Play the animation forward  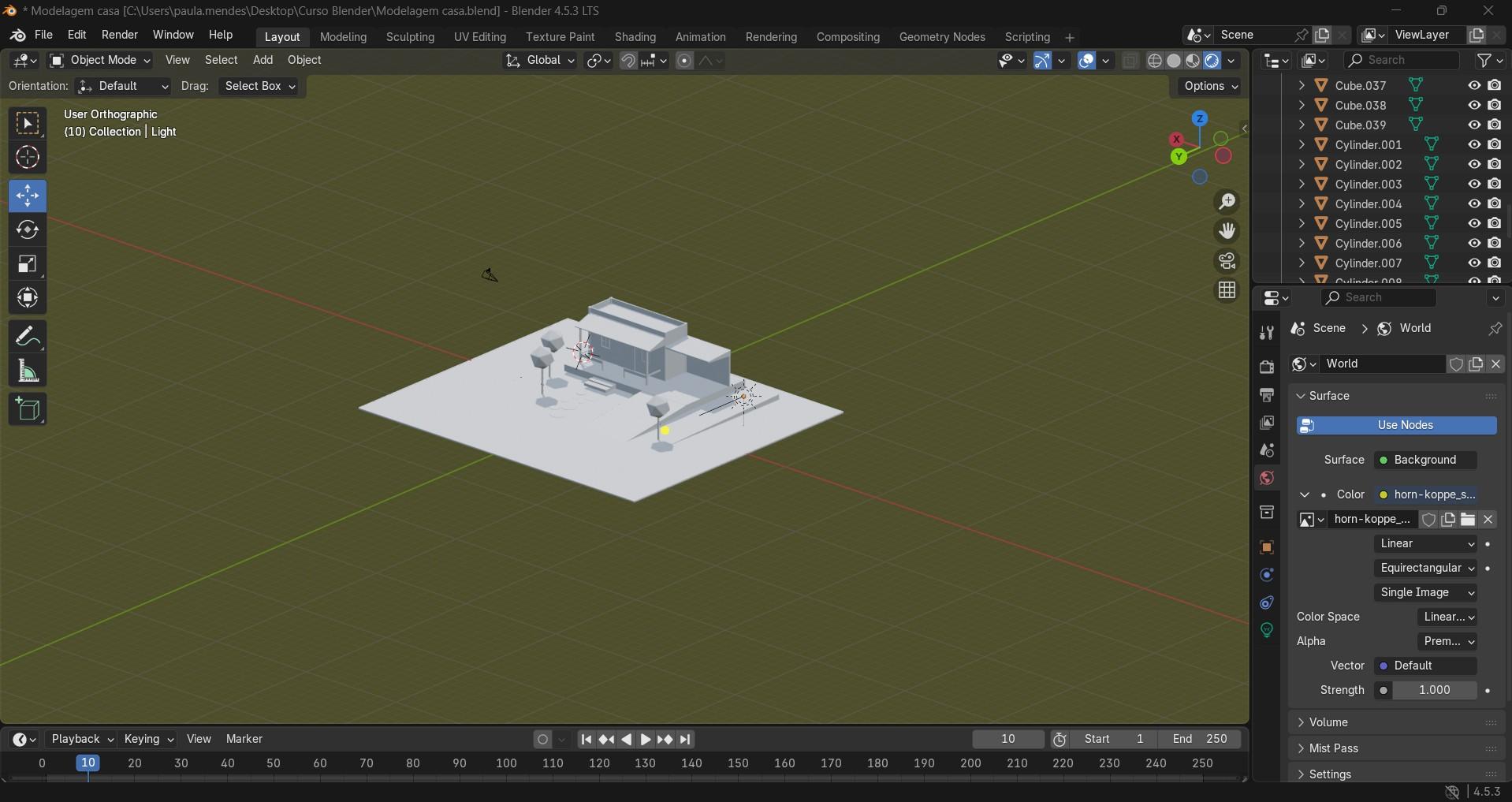pos(646,740)
